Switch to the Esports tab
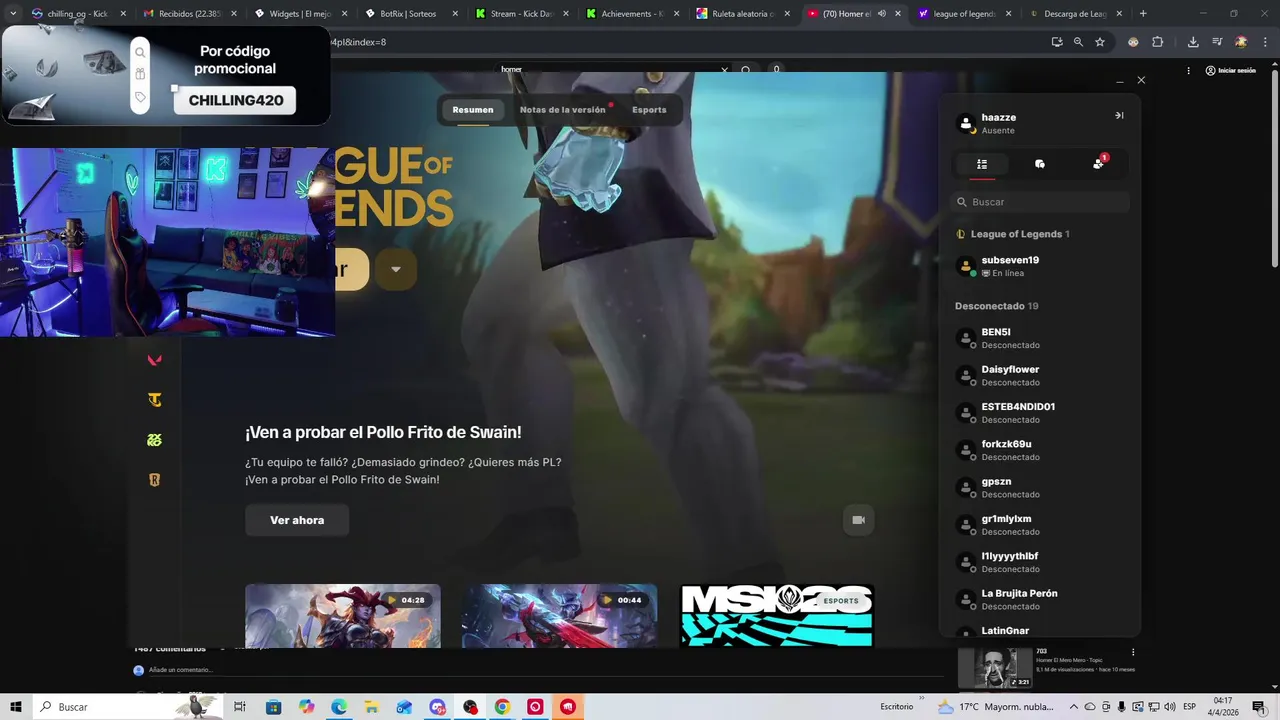This screenshot has height=720, width=1280. click(649, 110)
